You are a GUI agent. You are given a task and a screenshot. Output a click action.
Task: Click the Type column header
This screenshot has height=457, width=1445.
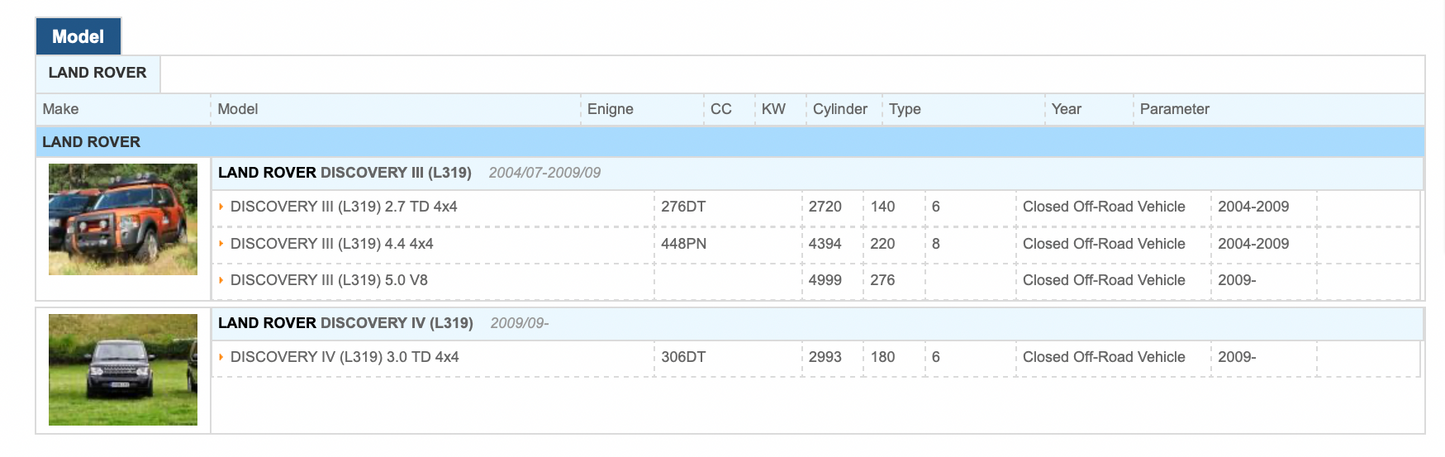(x=905, y=109)
